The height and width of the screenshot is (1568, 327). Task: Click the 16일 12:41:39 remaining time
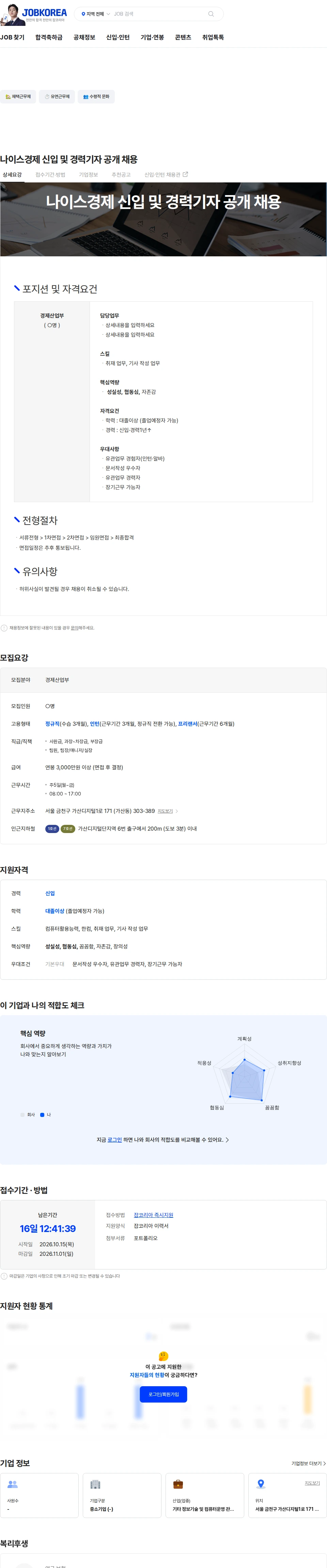click(47, 1228)
